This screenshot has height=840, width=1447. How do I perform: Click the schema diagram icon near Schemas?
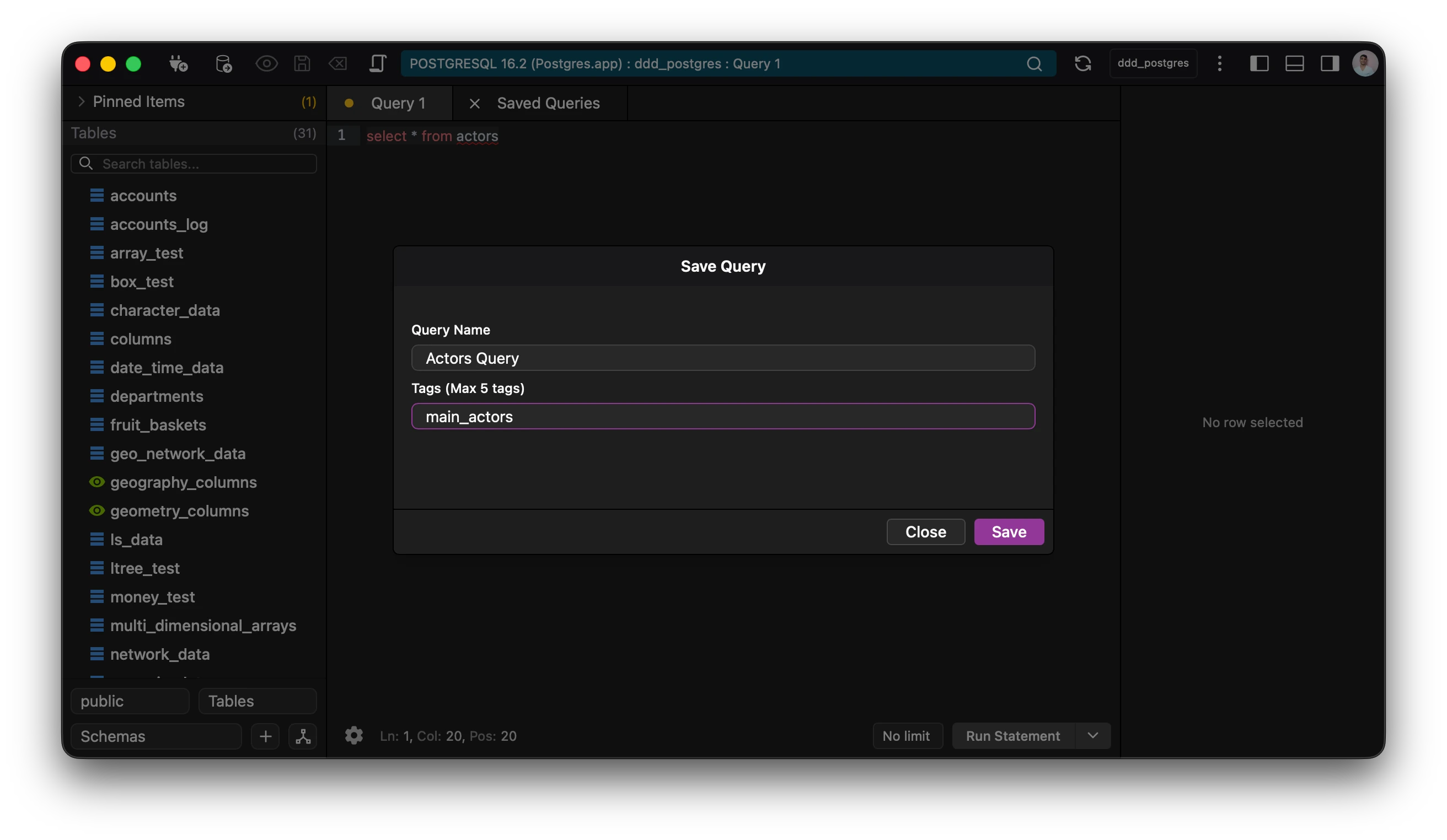(x=303, y=736)
